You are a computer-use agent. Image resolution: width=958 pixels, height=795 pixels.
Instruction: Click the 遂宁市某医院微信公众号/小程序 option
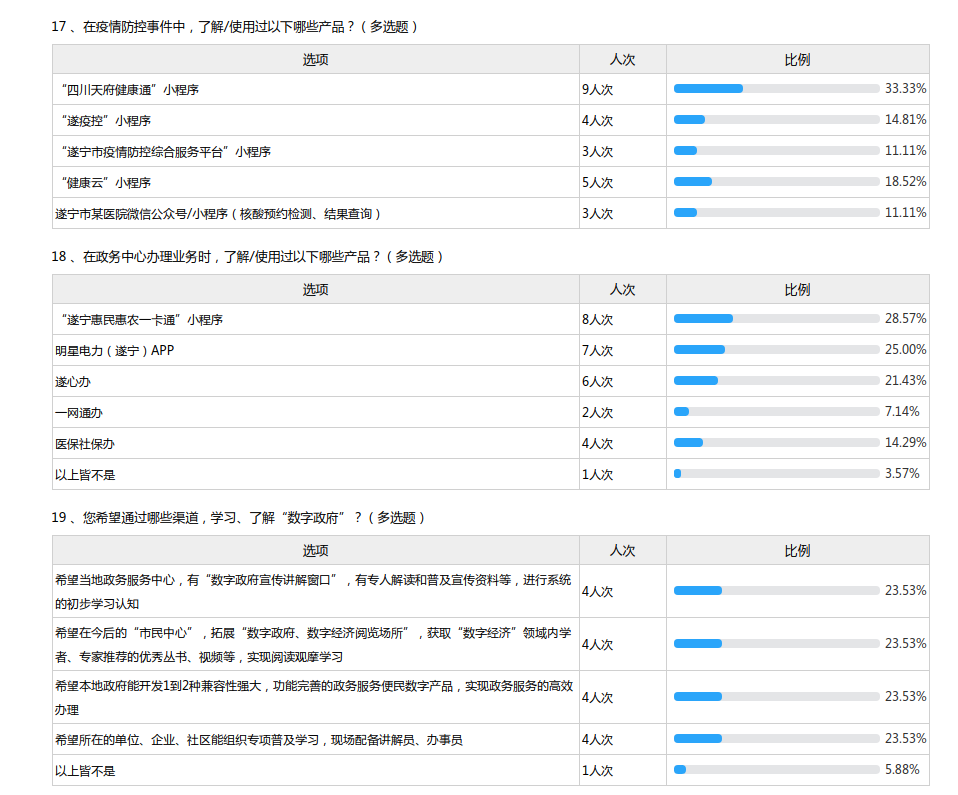click(x=218, y=214)
